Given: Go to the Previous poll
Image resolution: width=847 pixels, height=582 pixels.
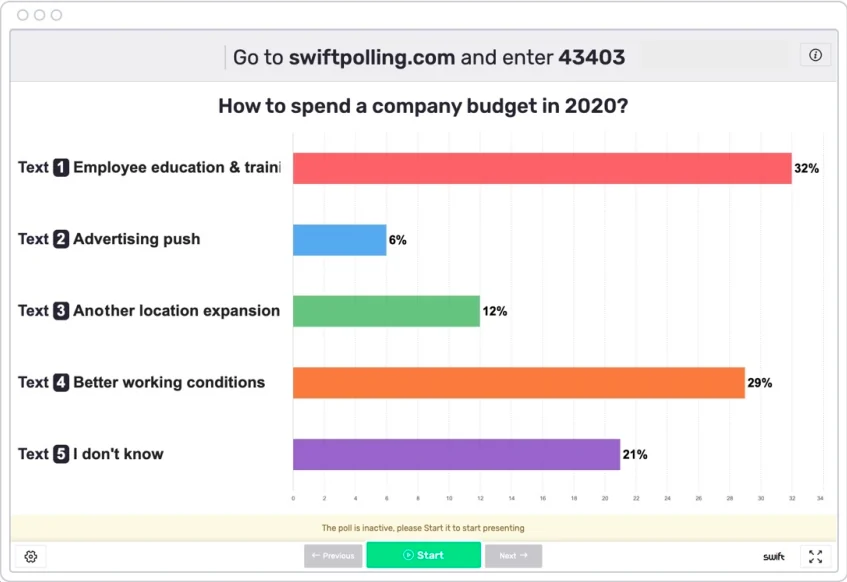Looking at the screenshot, I should pos(333,556).
